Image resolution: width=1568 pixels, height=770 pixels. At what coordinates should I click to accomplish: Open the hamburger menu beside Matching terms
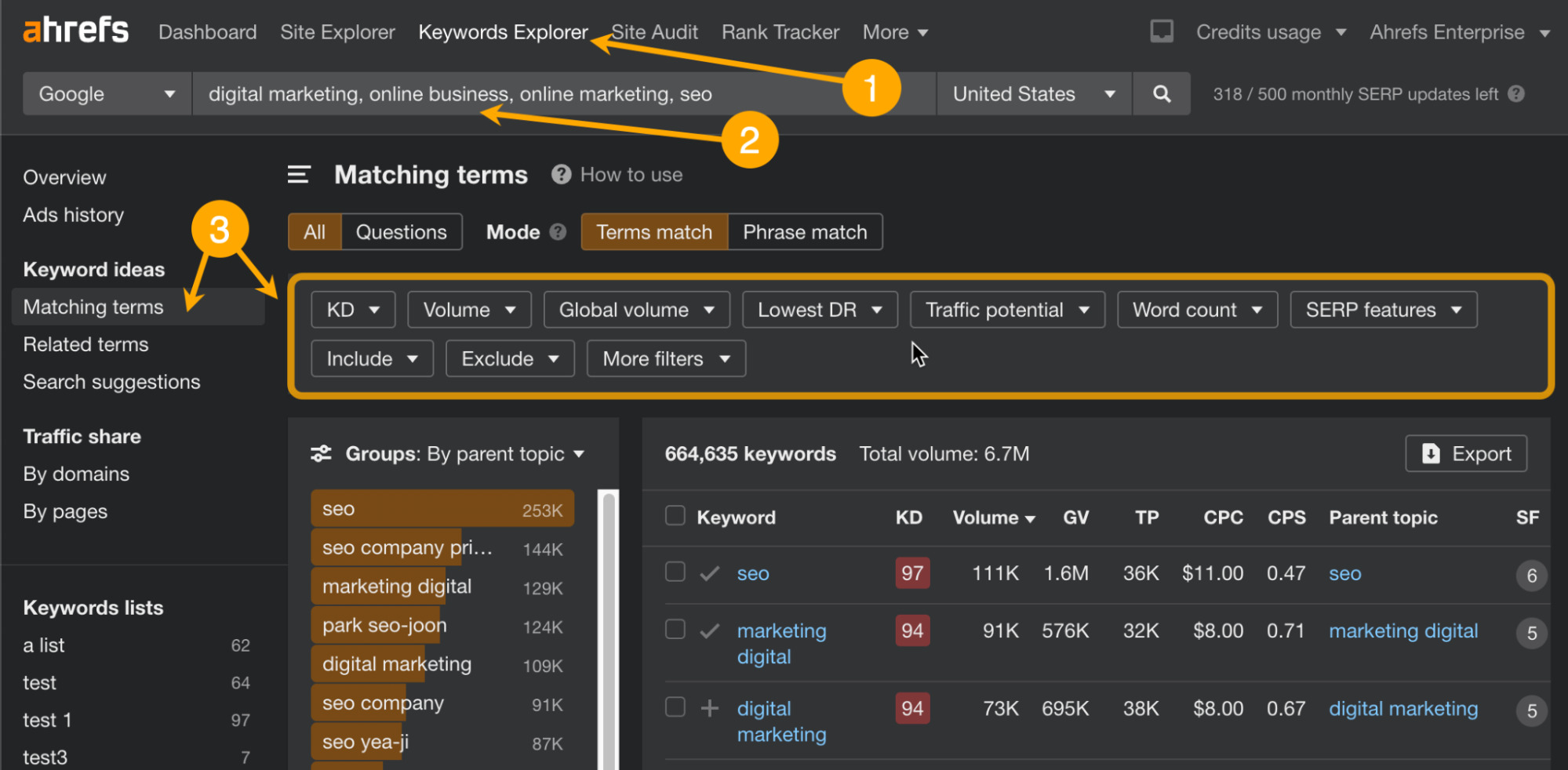point(299,174)
